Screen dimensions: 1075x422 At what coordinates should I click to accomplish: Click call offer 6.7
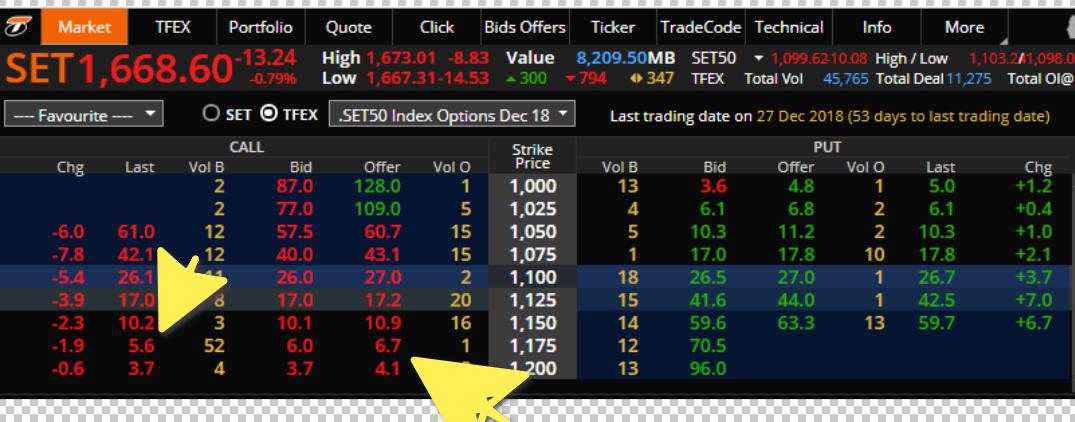click(387, 346)
